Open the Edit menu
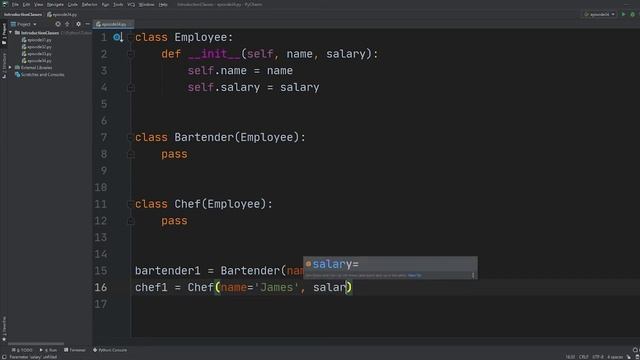640x360 pixels. pos(27,4)
